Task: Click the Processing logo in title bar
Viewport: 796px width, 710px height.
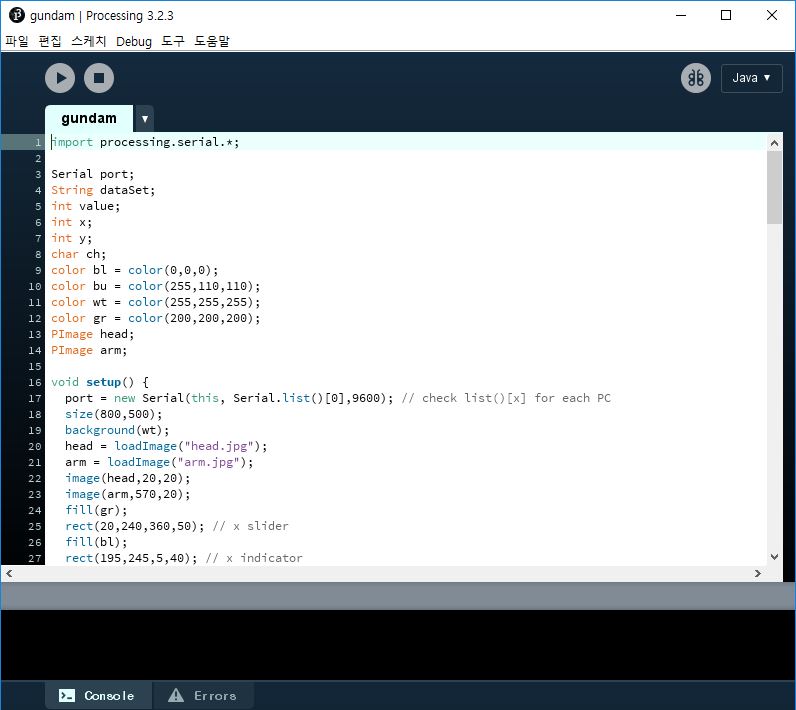Action: click(16, 15)
